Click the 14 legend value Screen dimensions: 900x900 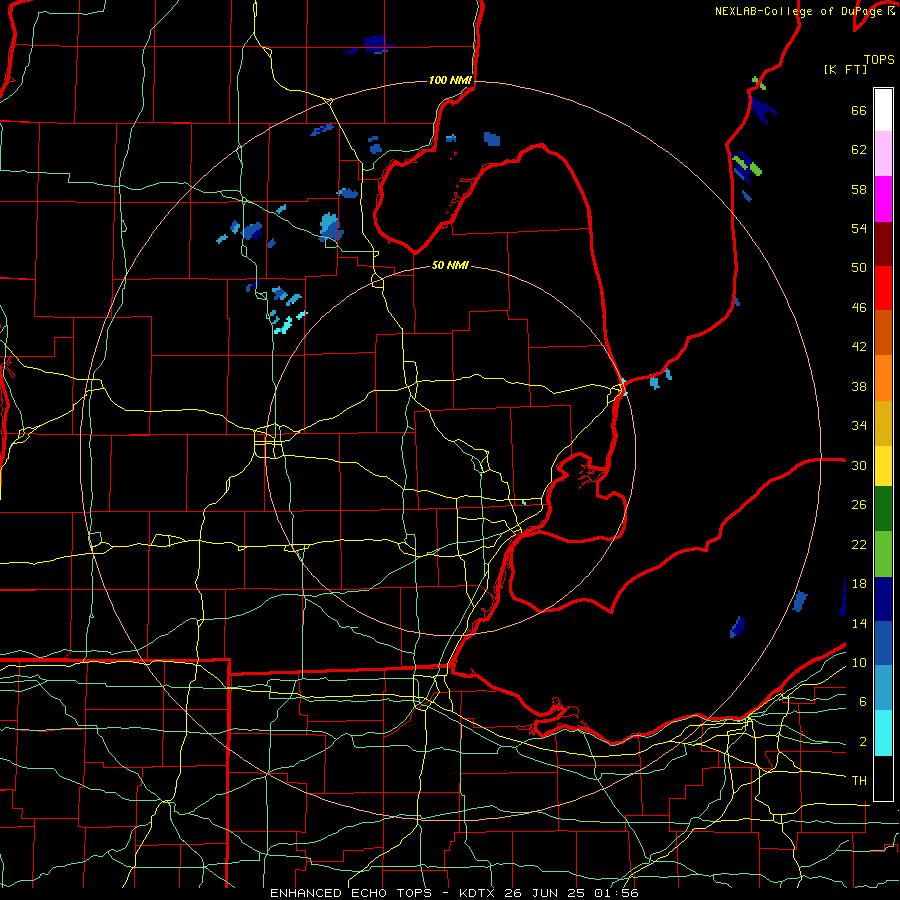point(859,623)
